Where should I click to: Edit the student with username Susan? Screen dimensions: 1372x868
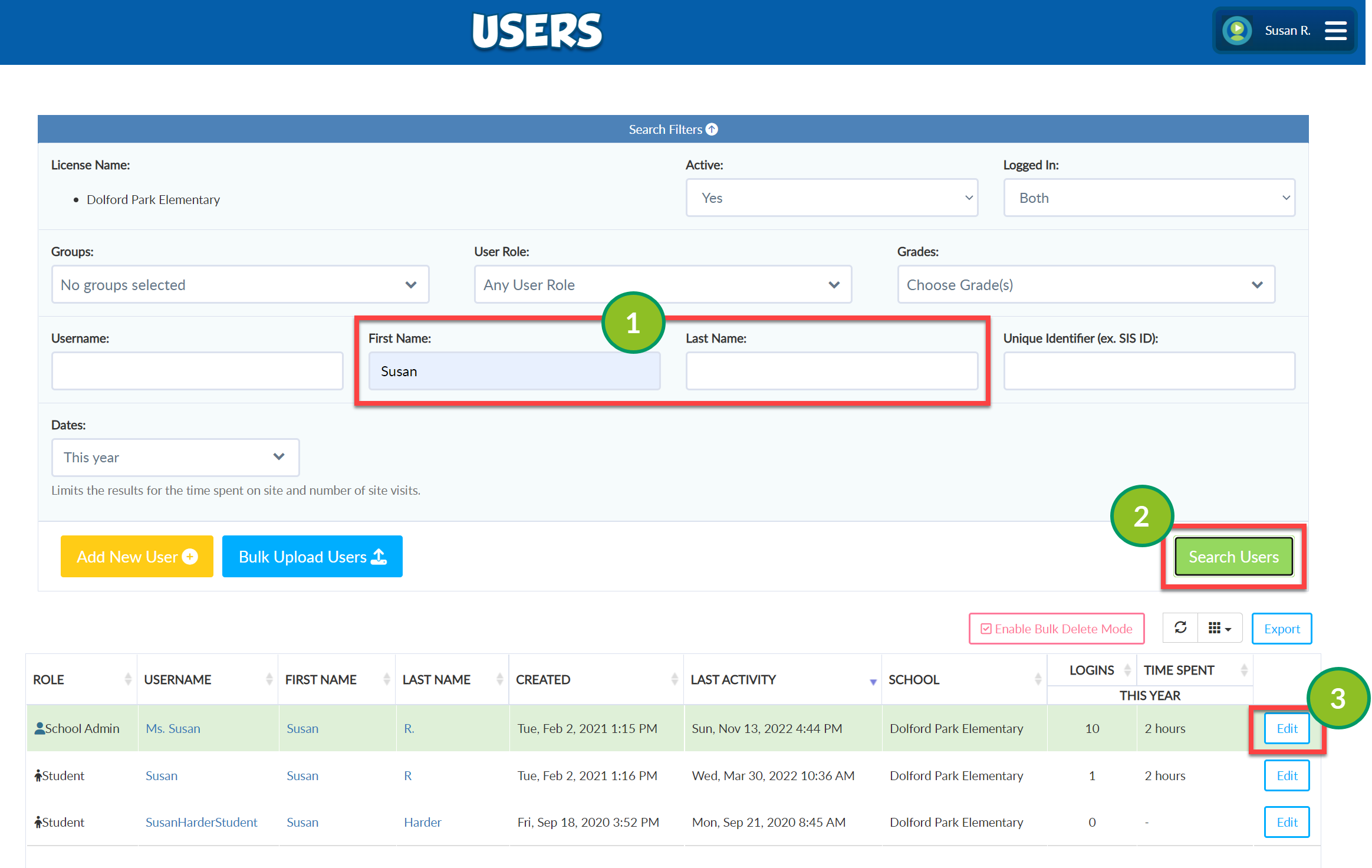click(1287, 775)
